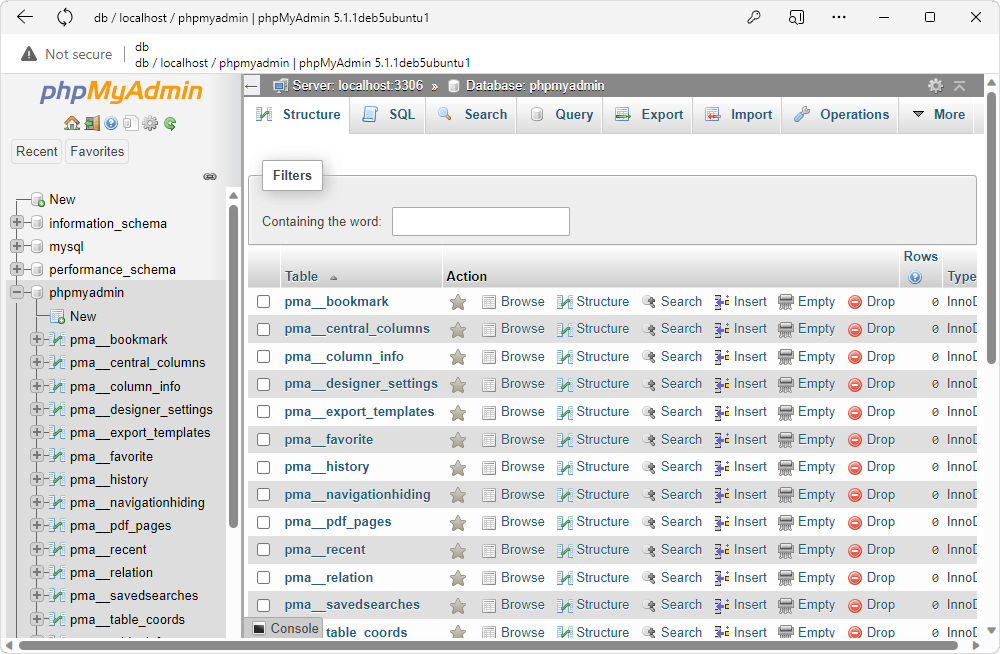Expand the mysql database tree node
Viewport: 1000px width, 654px height.
click(x=16, y=246)
